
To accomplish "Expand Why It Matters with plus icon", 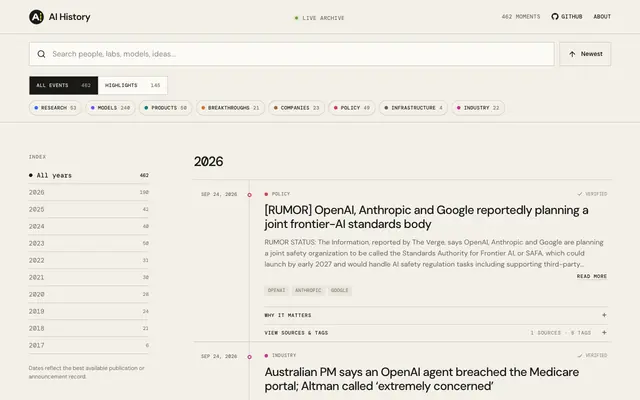I will click(604, 315).
